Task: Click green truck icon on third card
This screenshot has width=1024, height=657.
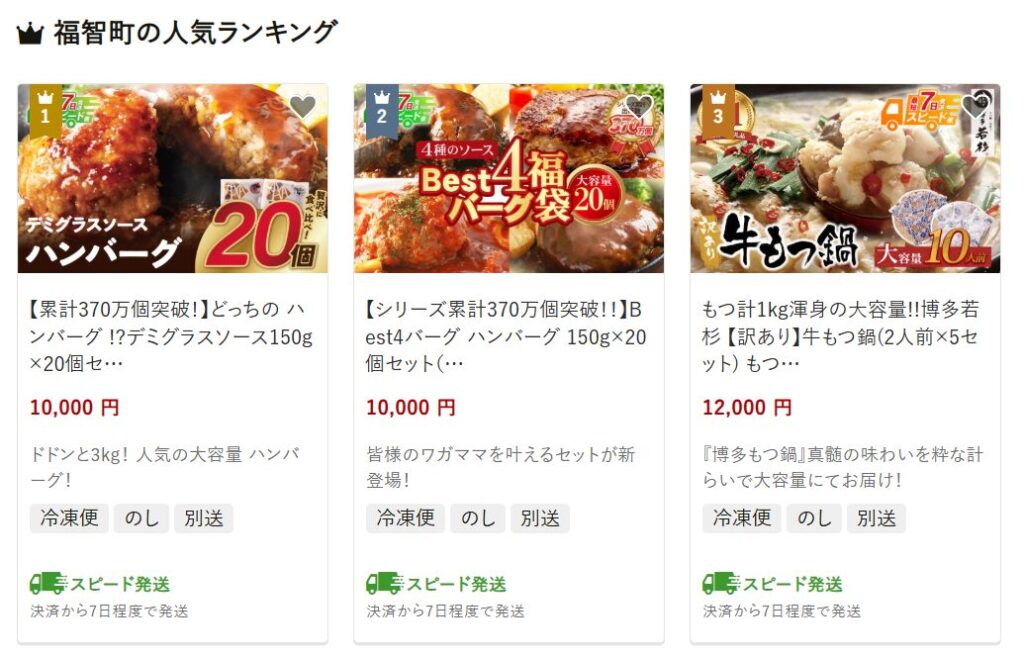Action: click(x=721, y=583)
